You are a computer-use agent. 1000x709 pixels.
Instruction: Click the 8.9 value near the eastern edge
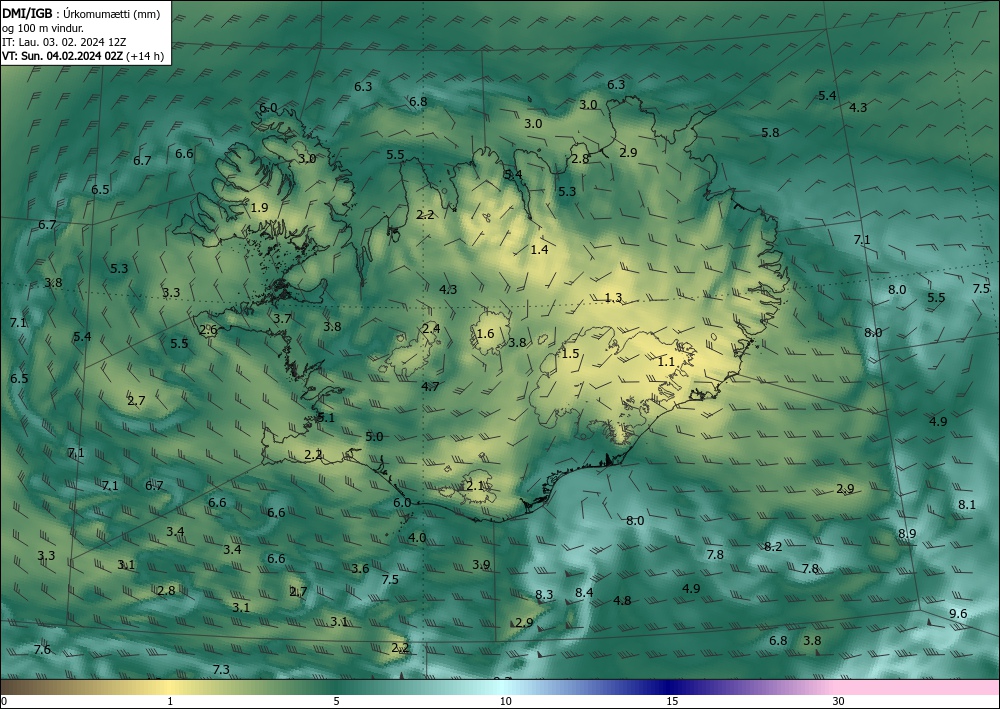click(907, 534)
